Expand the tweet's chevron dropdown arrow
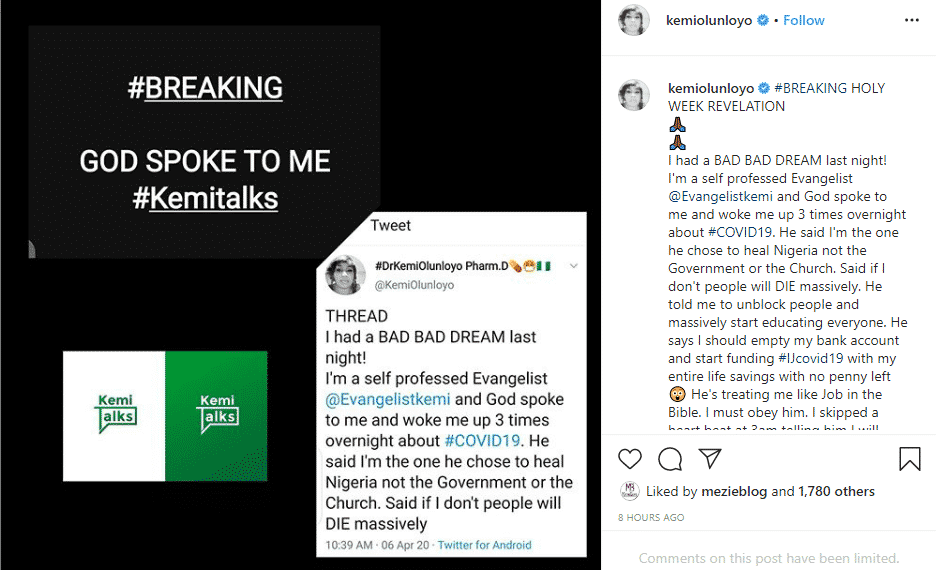936x570 pixels. tap(574, 266)
